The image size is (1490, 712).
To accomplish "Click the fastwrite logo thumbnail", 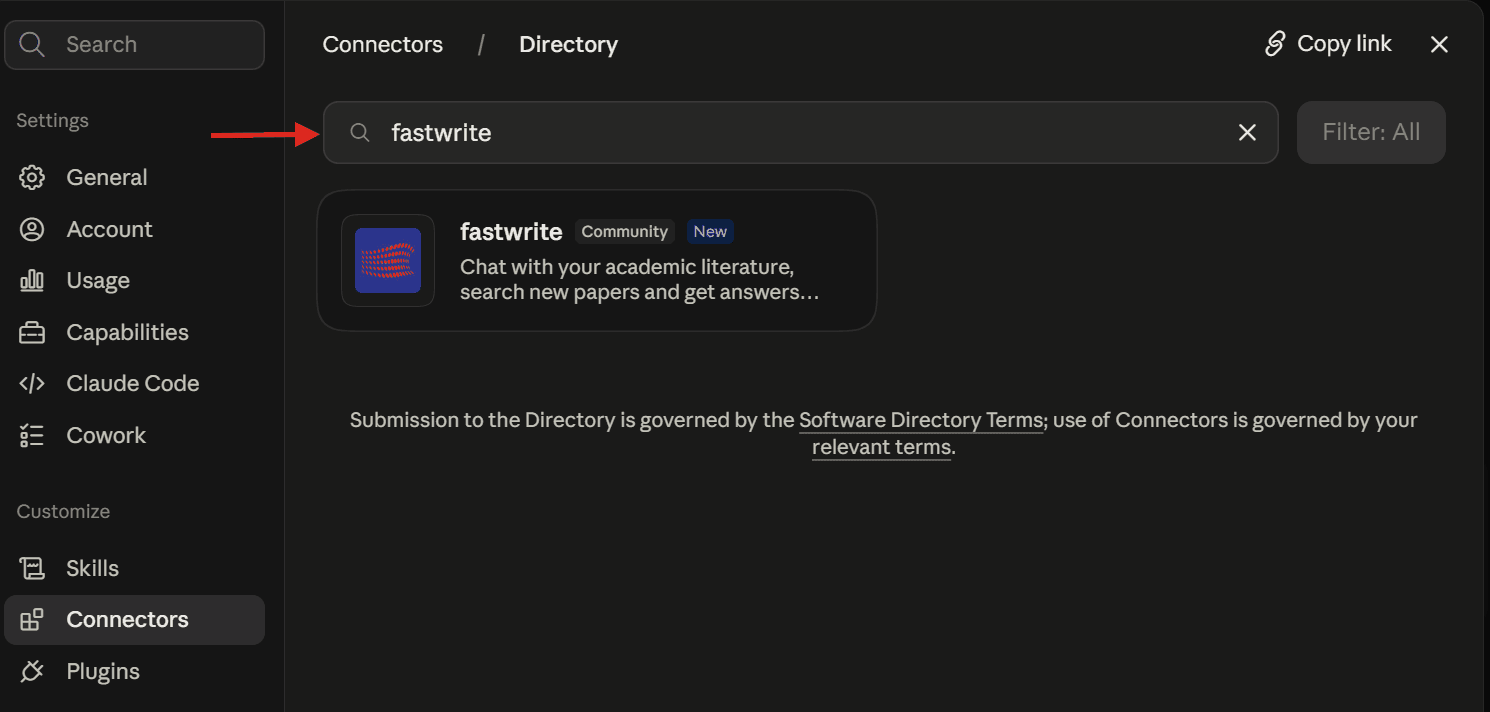I will (x=388, y=260).
